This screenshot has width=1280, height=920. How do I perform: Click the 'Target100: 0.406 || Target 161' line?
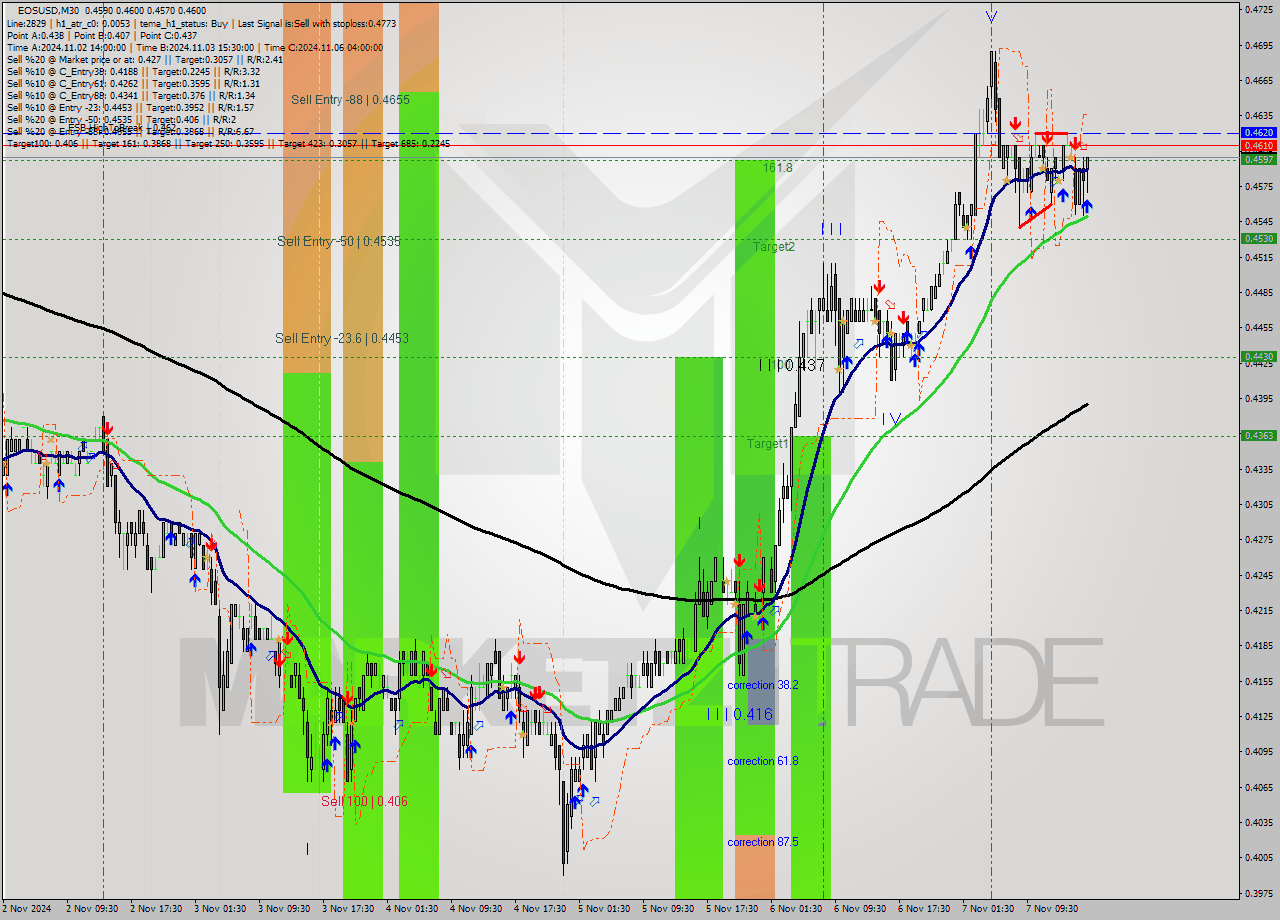228,143
